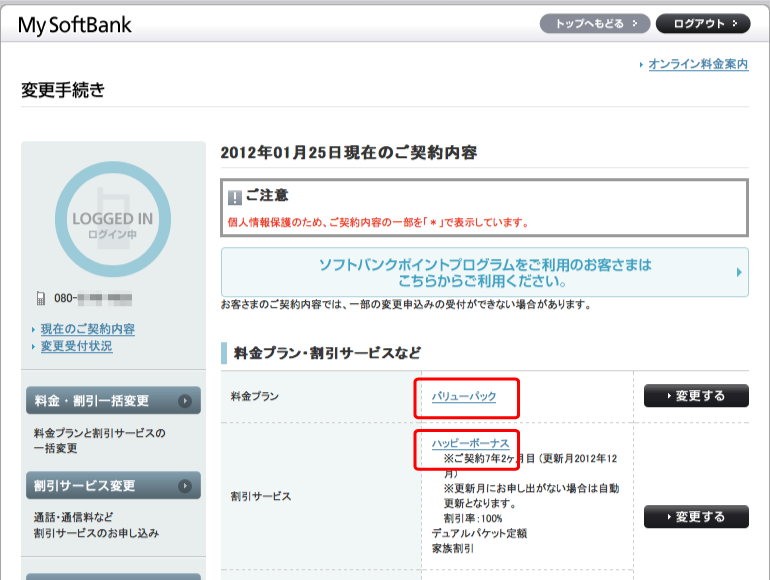
Task: Log out with the ログアウト button
Action: tap(703, 24)
